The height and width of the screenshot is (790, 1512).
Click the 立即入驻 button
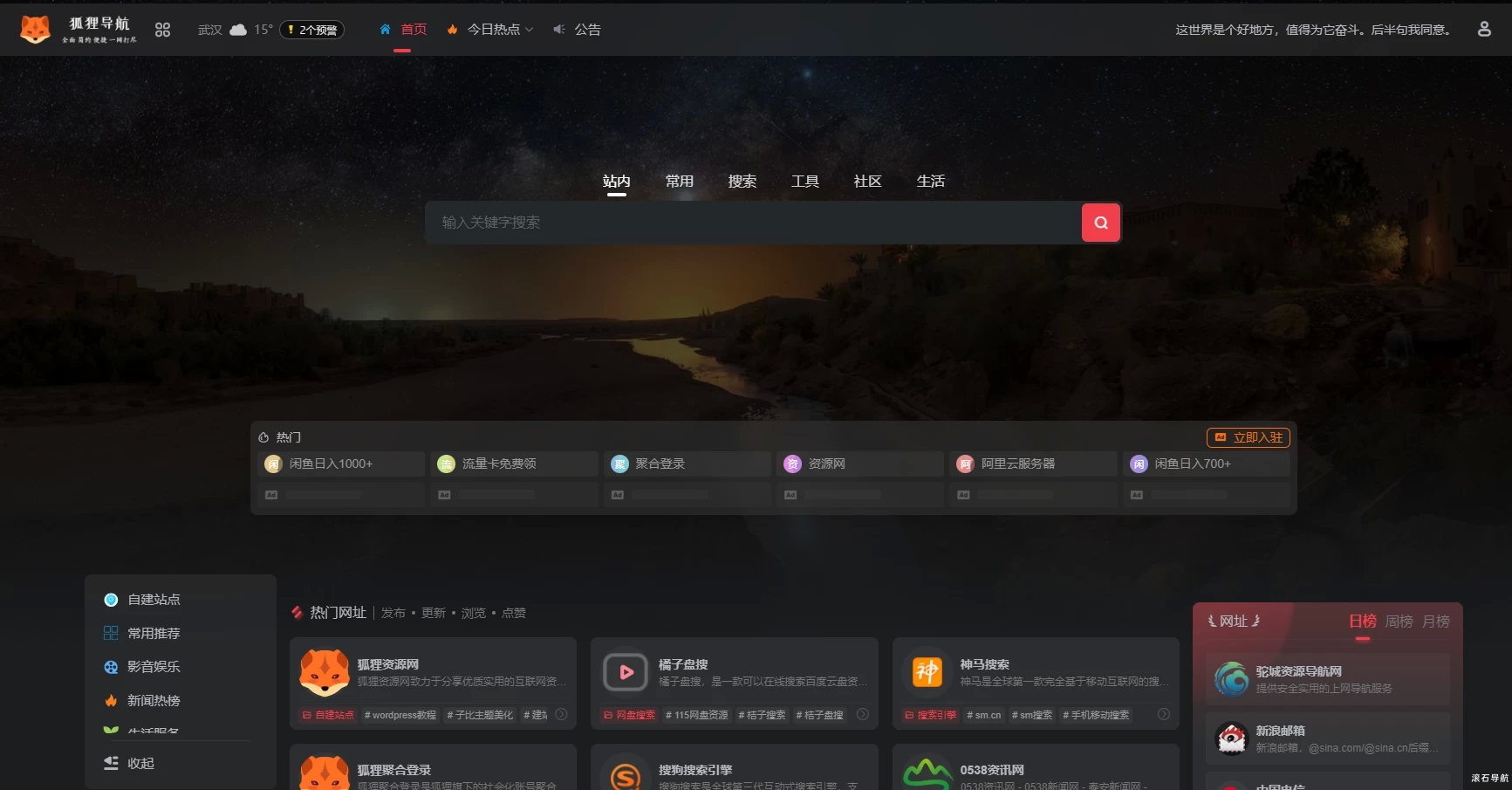pyautogui.click(x=1249, y=437)
